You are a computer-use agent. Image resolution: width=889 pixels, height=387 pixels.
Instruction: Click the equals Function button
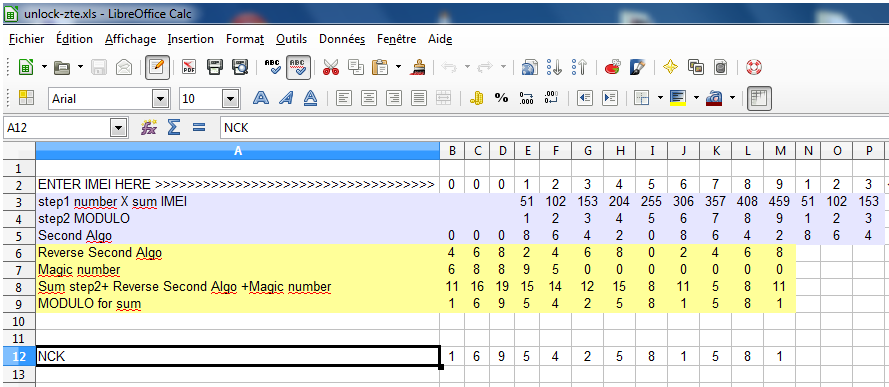pos(198,128)
